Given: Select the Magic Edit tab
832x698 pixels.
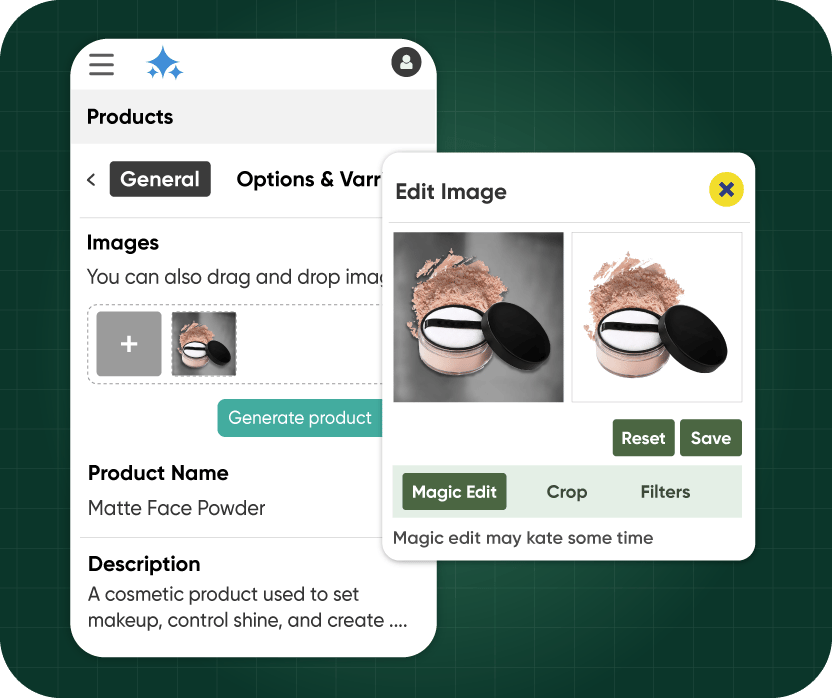Looking at the screenshot, I should 454,492.
